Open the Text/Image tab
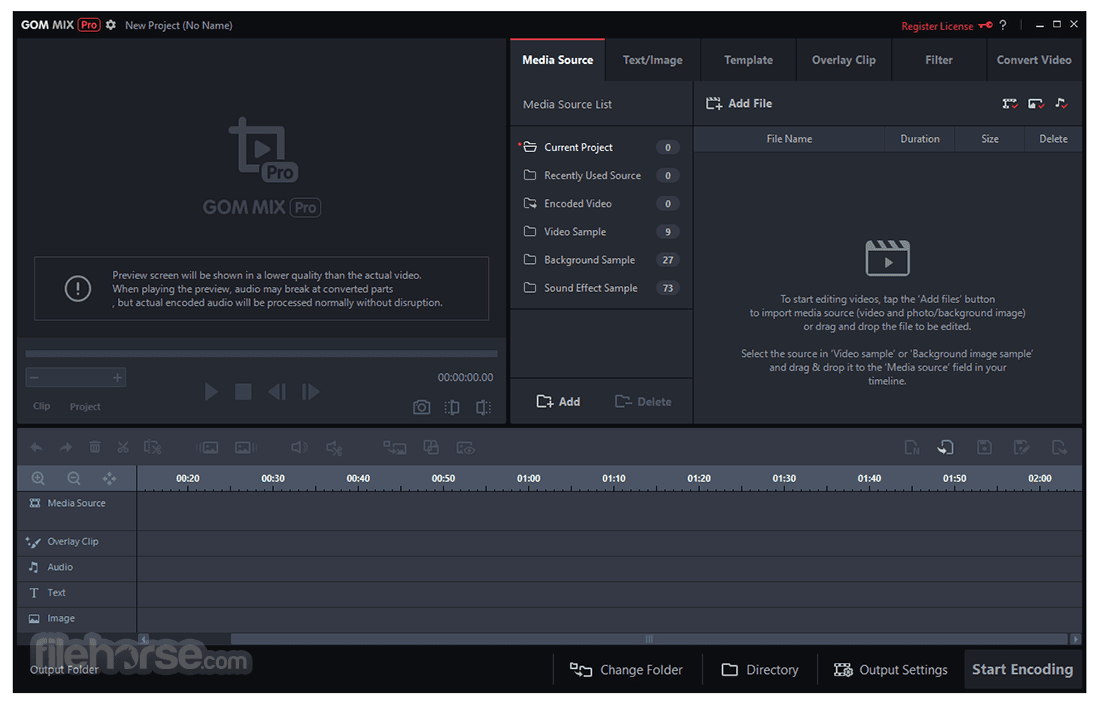 pos(652,60)
